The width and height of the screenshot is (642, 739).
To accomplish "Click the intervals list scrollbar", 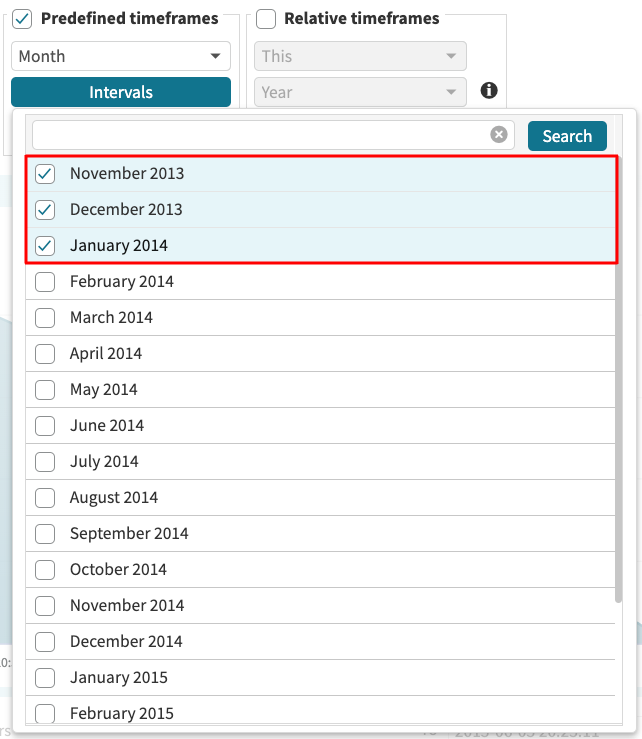I will coord(621,380).
